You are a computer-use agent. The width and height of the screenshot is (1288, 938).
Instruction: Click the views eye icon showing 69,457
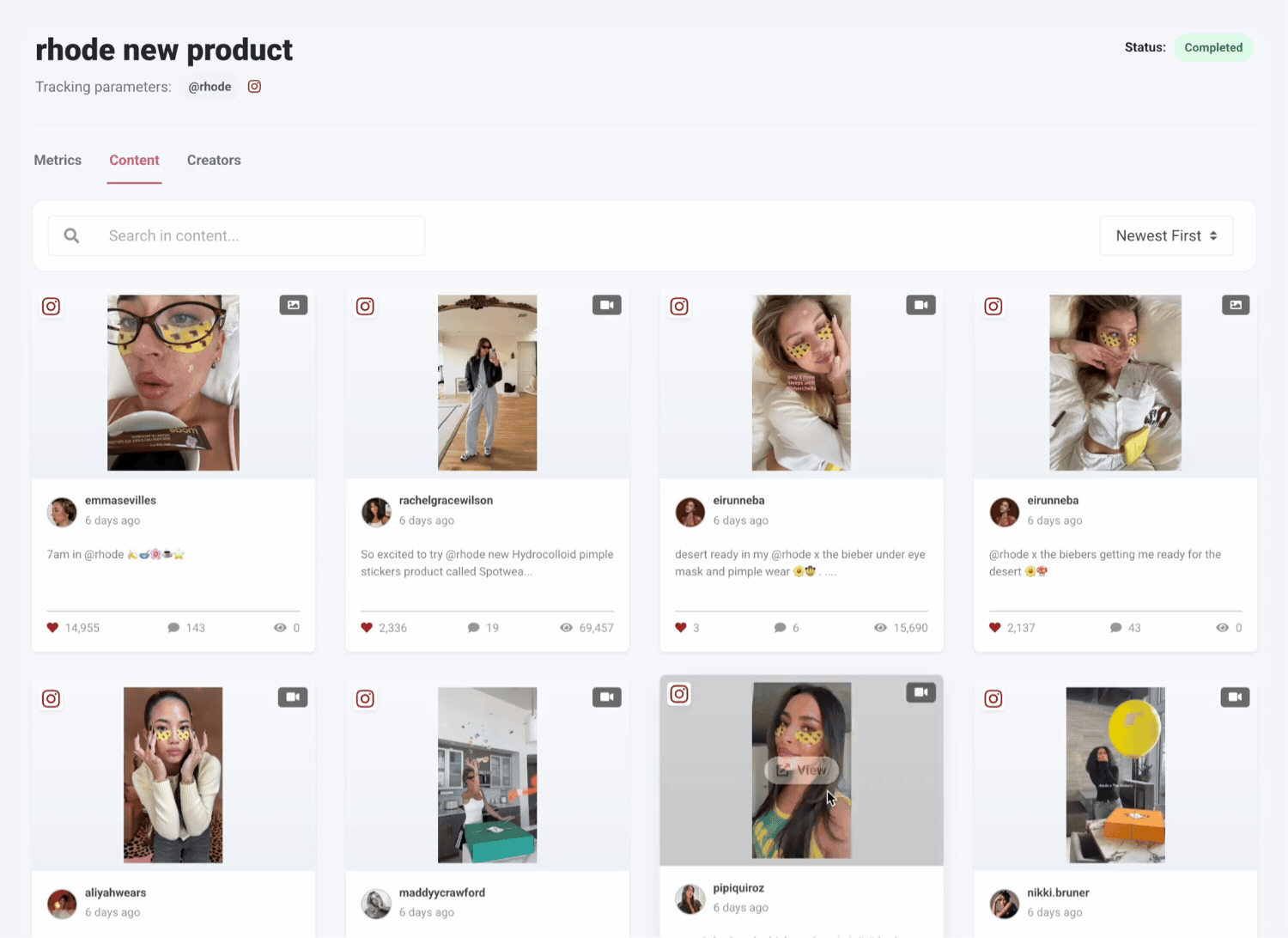coord(566,627)
